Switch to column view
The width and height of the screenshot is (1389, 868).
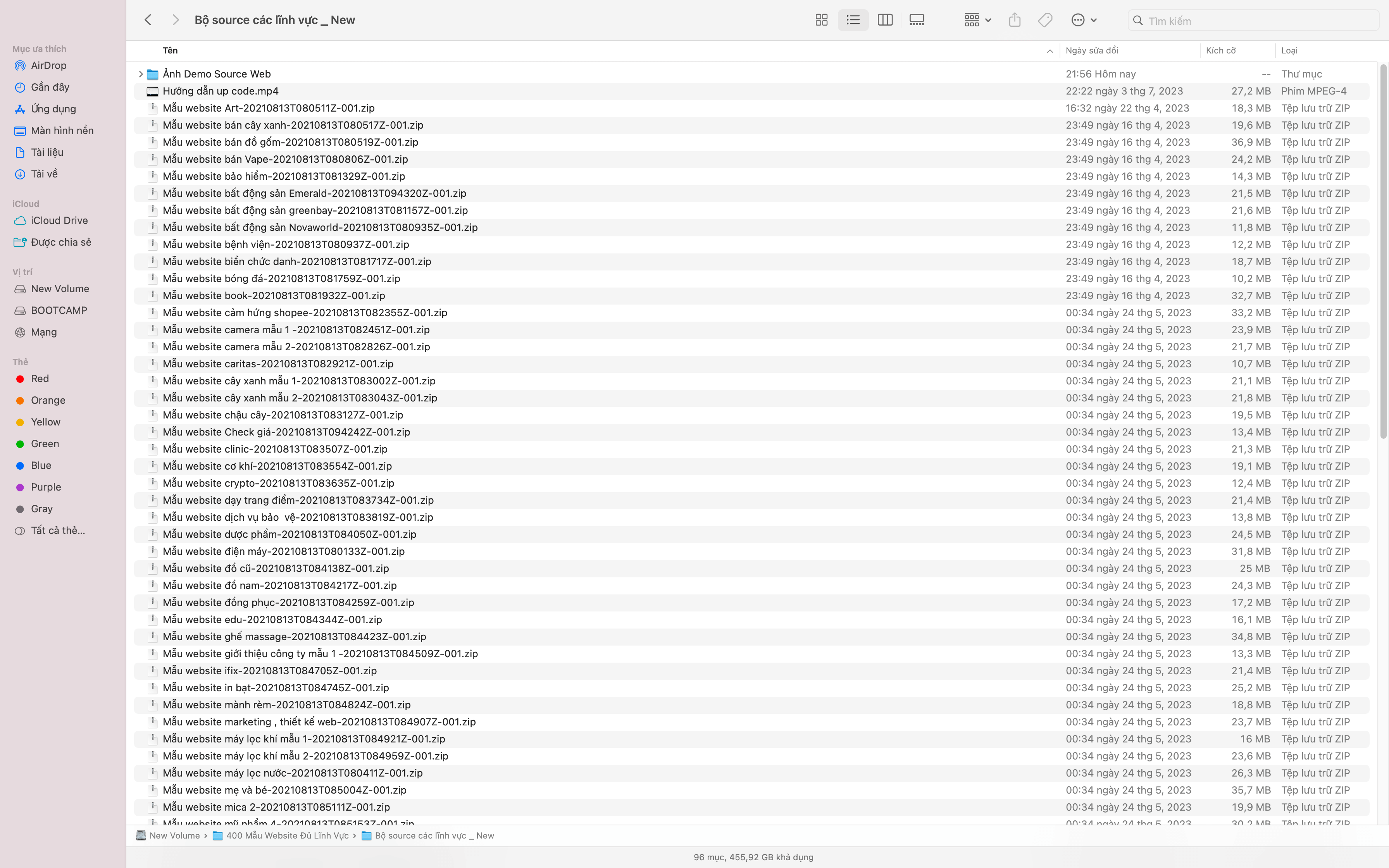[884, 19]
